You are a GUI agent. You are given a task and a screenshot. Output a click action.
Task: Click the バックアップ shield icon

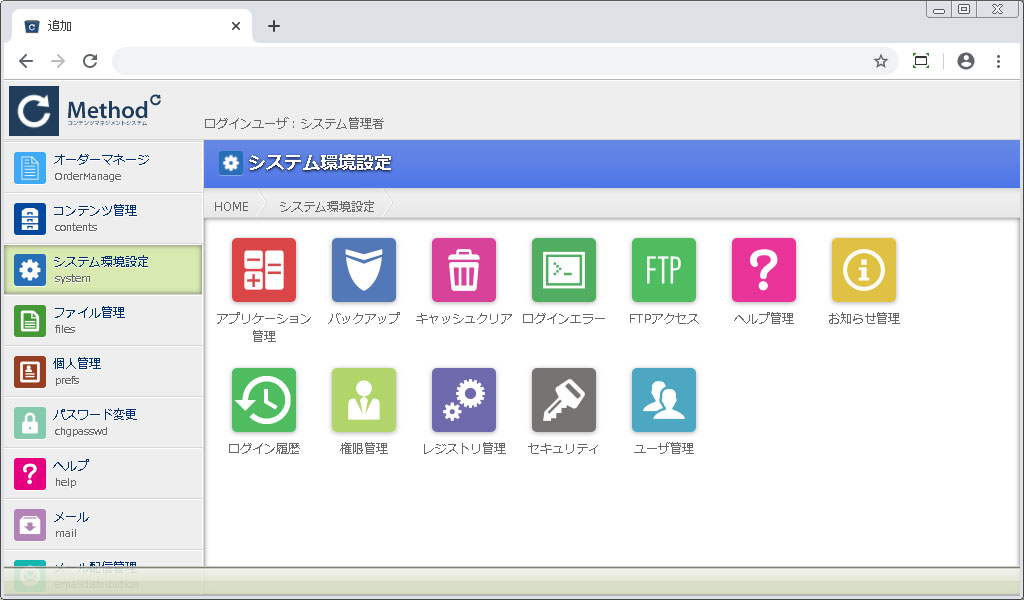tap(364, 270)
